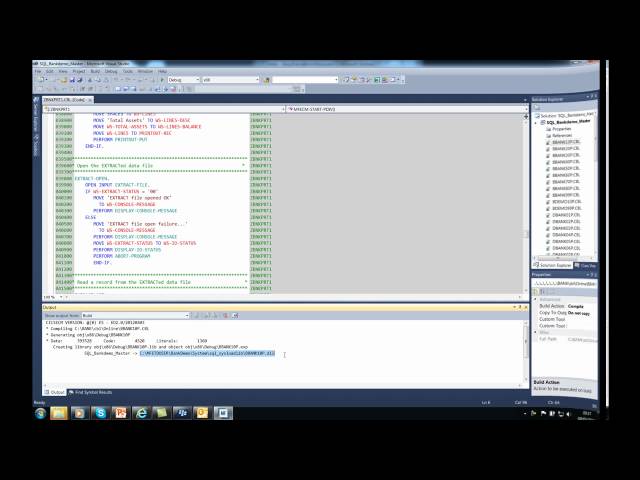Switch to Find Symbol Results tab

tap(90, 392)
